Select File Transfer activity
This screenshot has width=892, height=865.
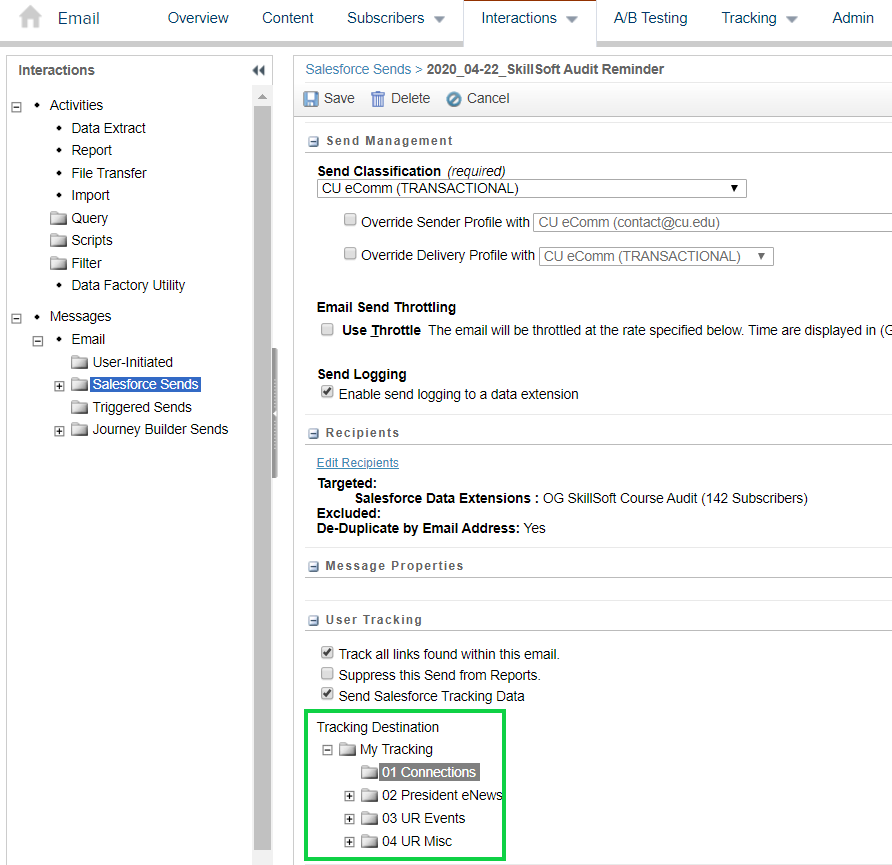click(109, 173)
